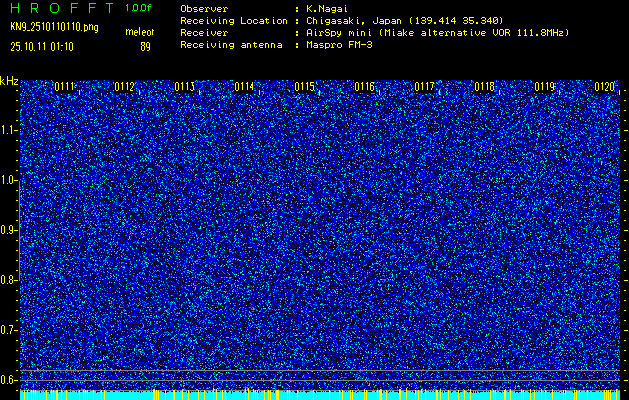Click the 1.00f version label
Screen dimensions: 629x400
coord(139,8)
